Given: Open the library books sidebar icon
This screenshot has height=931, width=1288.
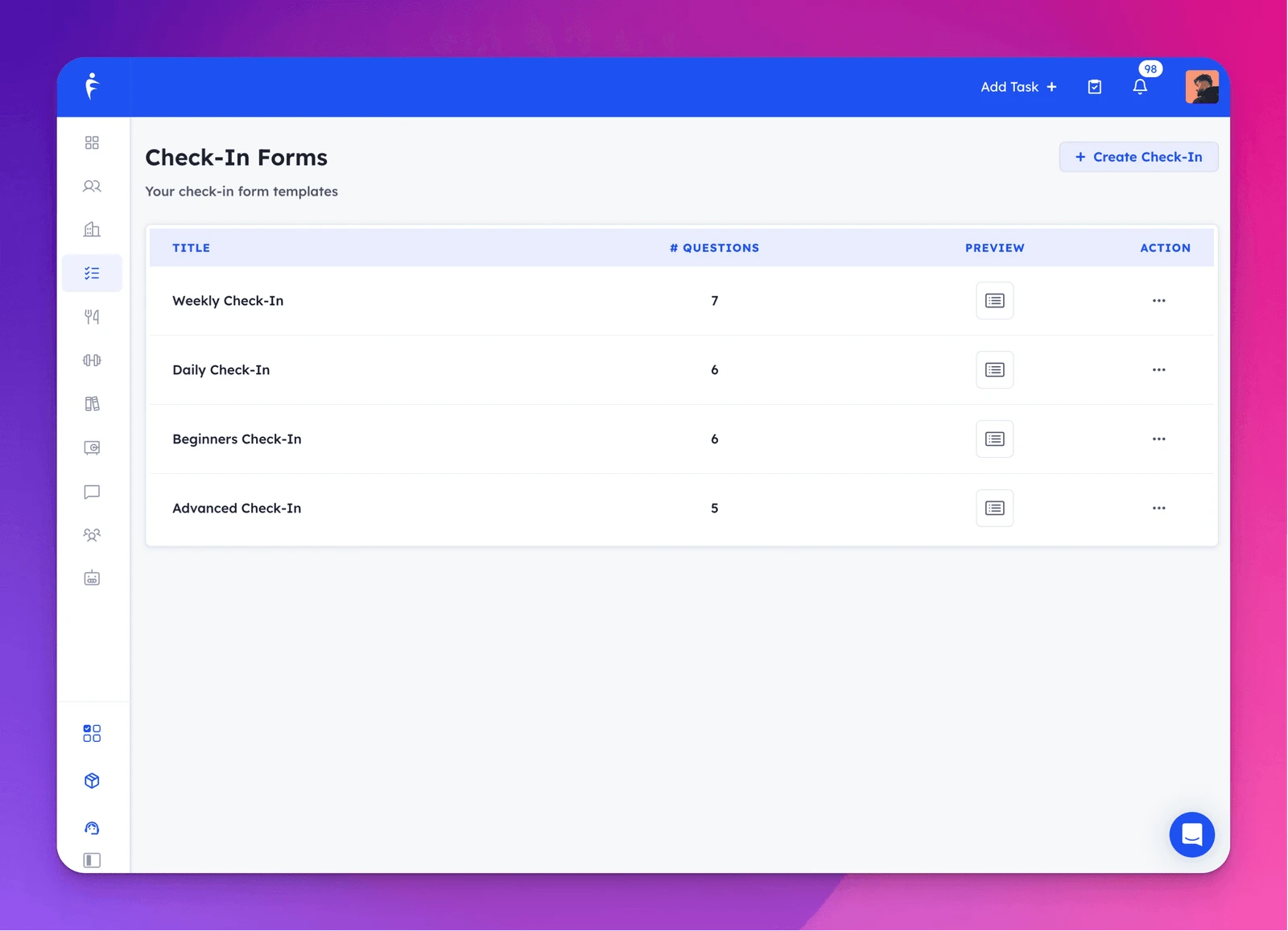Looking at the screenshot, I should click(x=92, y=403).
